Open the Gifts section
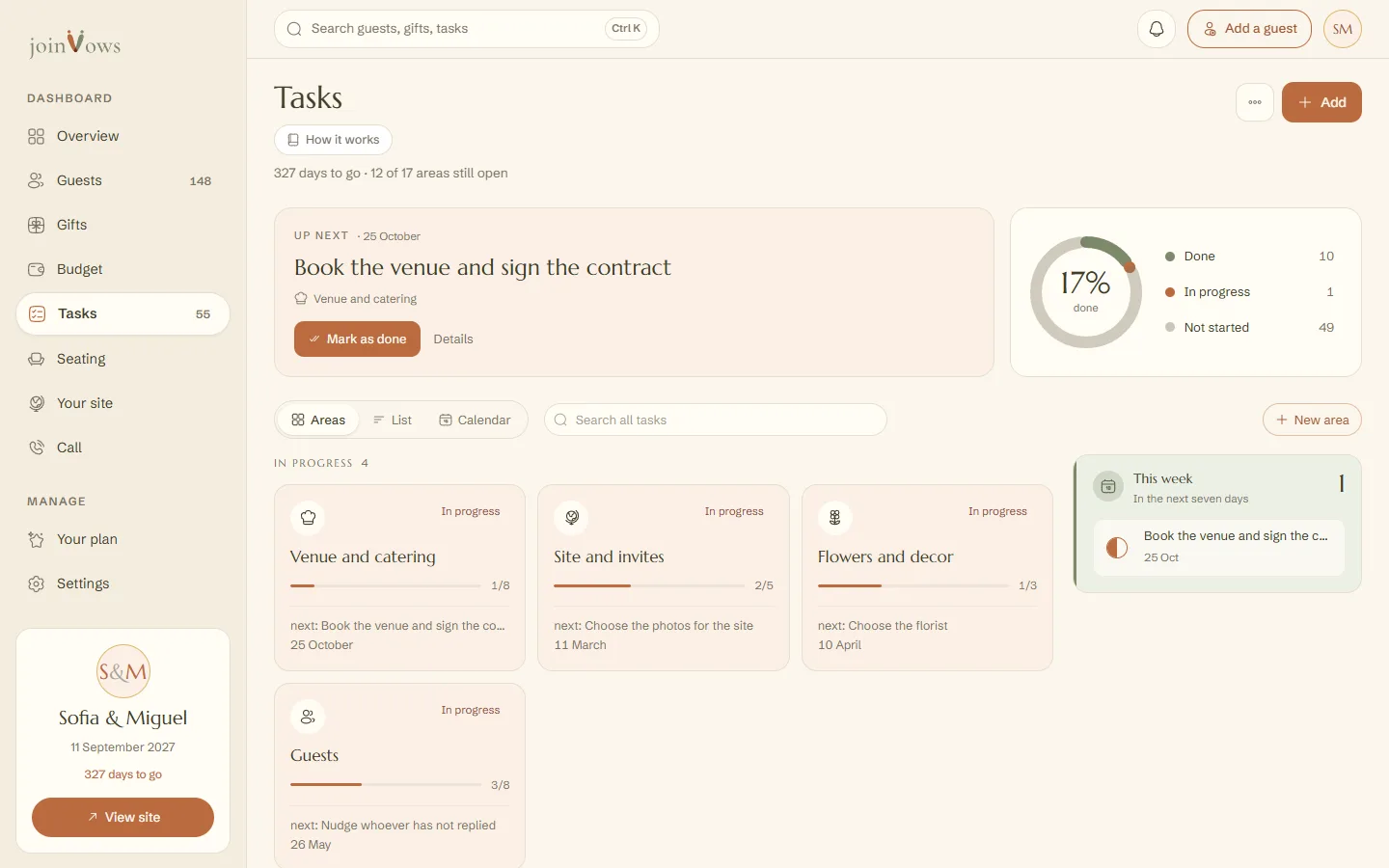Viewport: 1389px width, 868px height. coord(123,225)
